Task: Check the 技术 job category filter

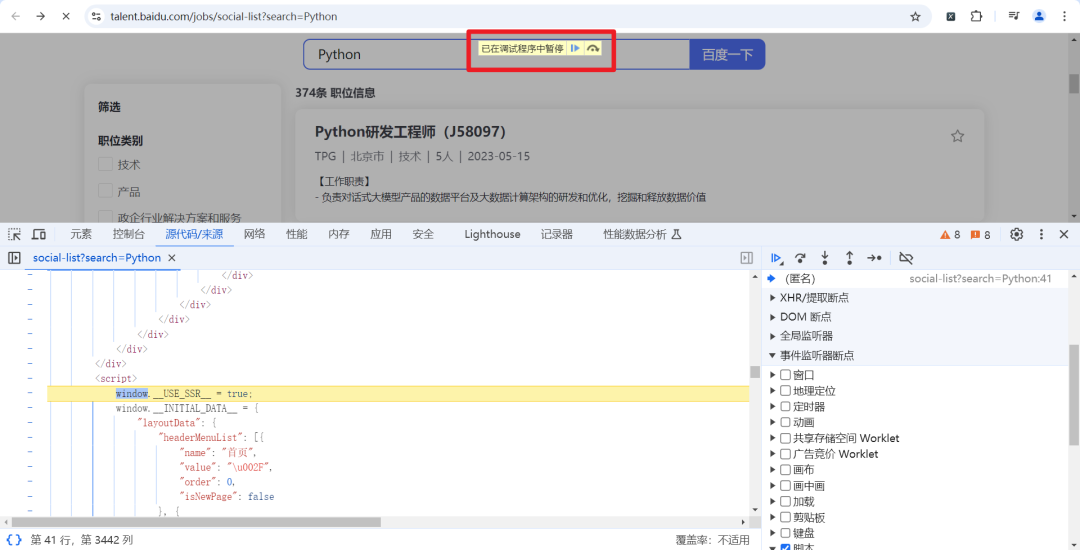Action: (105, 165)
